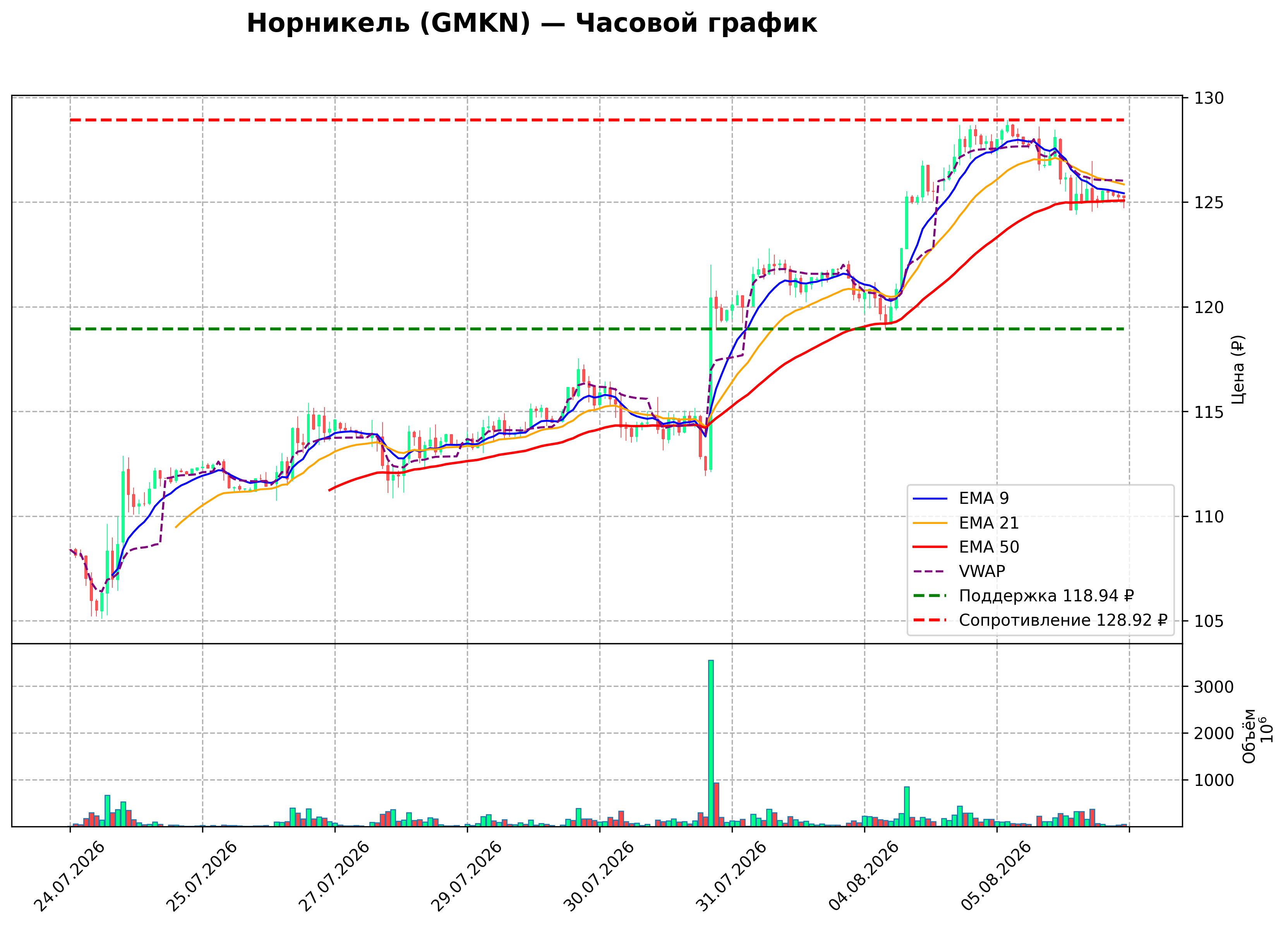Click the date label 05.08.2026
This screenshot has width=1288, height=926.
tap(996, 876)
